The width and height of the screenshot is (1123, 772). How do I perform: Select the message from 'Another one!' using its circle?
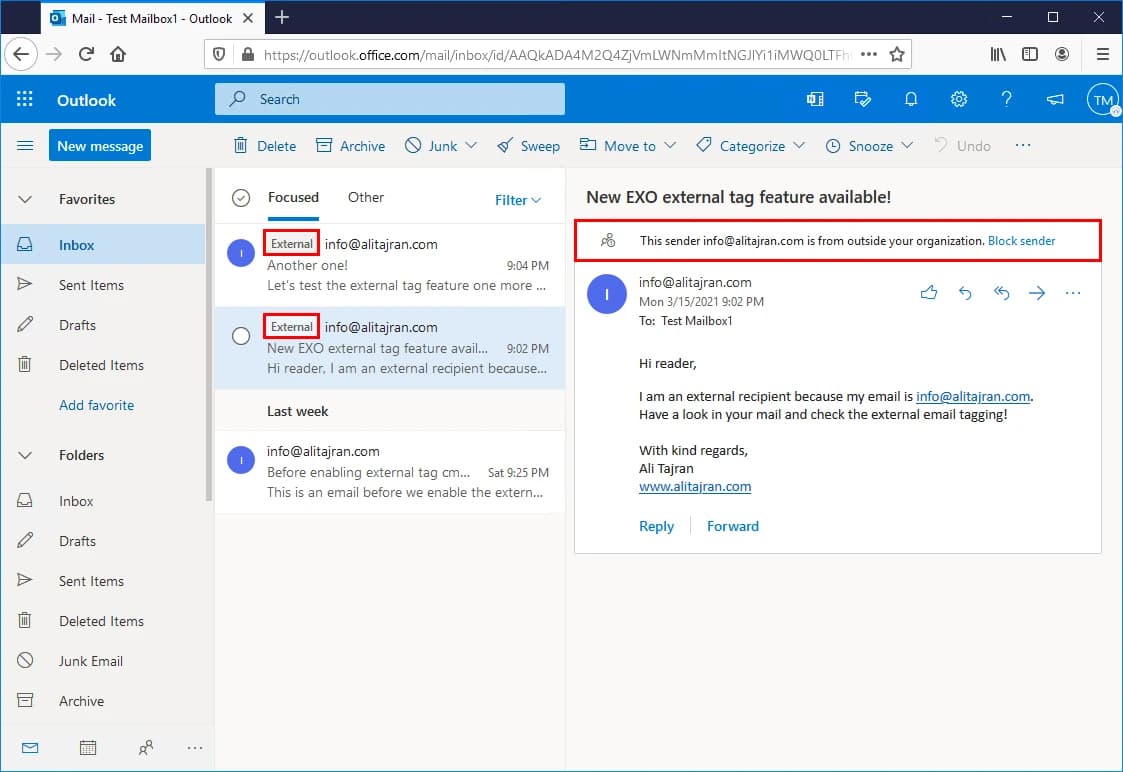[240, 253]
